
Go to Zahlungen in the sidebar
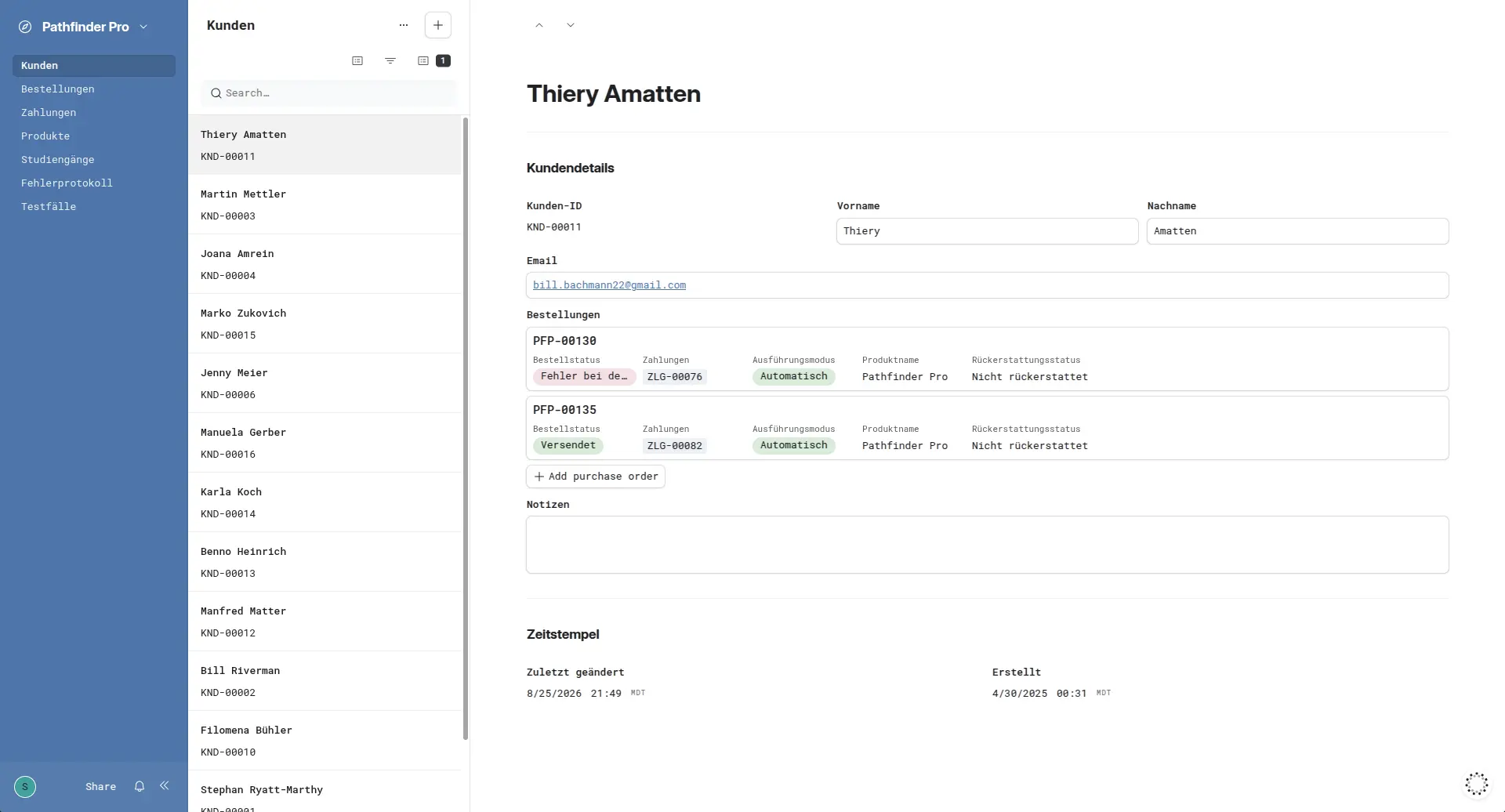pos(94,113)
